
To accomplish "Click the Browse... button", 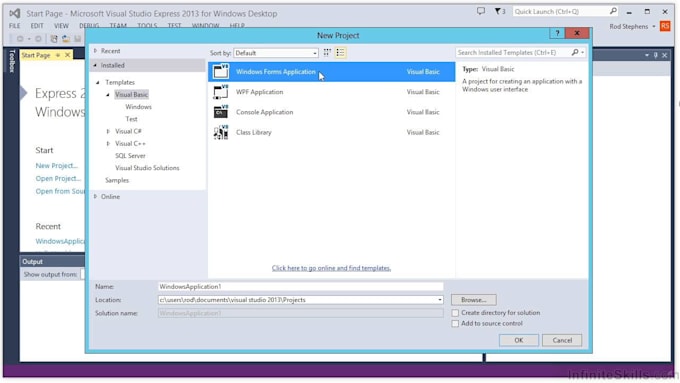I will [474, 300].
